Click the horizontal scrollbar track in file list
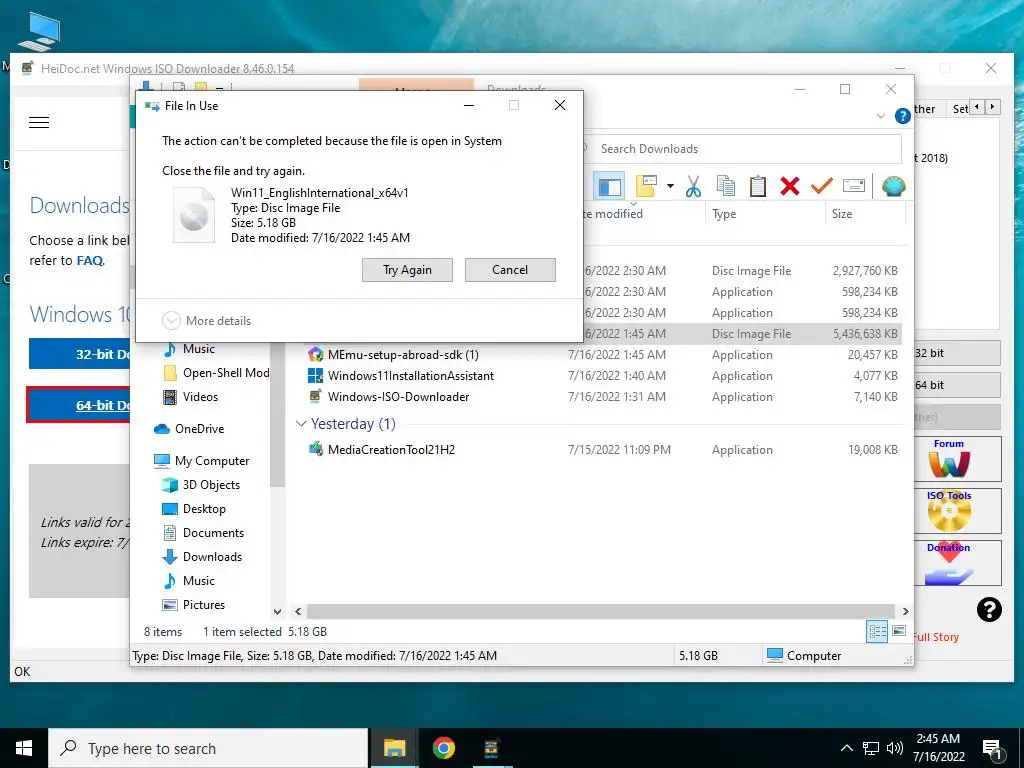Screen dimensions: 1024x768 (x=601, y=611)
